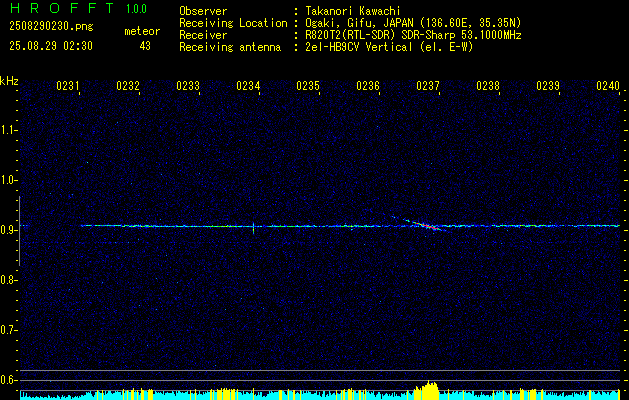The image size is (629, 400).
Task: Click the version number 1.0.0
Action: (x=136, y=9)
